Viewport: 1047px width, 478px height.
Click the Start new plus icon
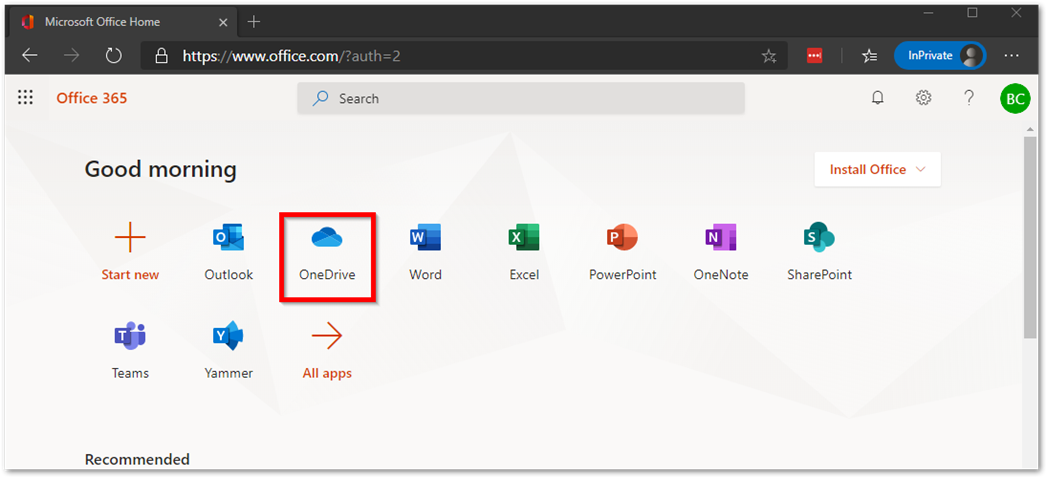coord(130,238)
